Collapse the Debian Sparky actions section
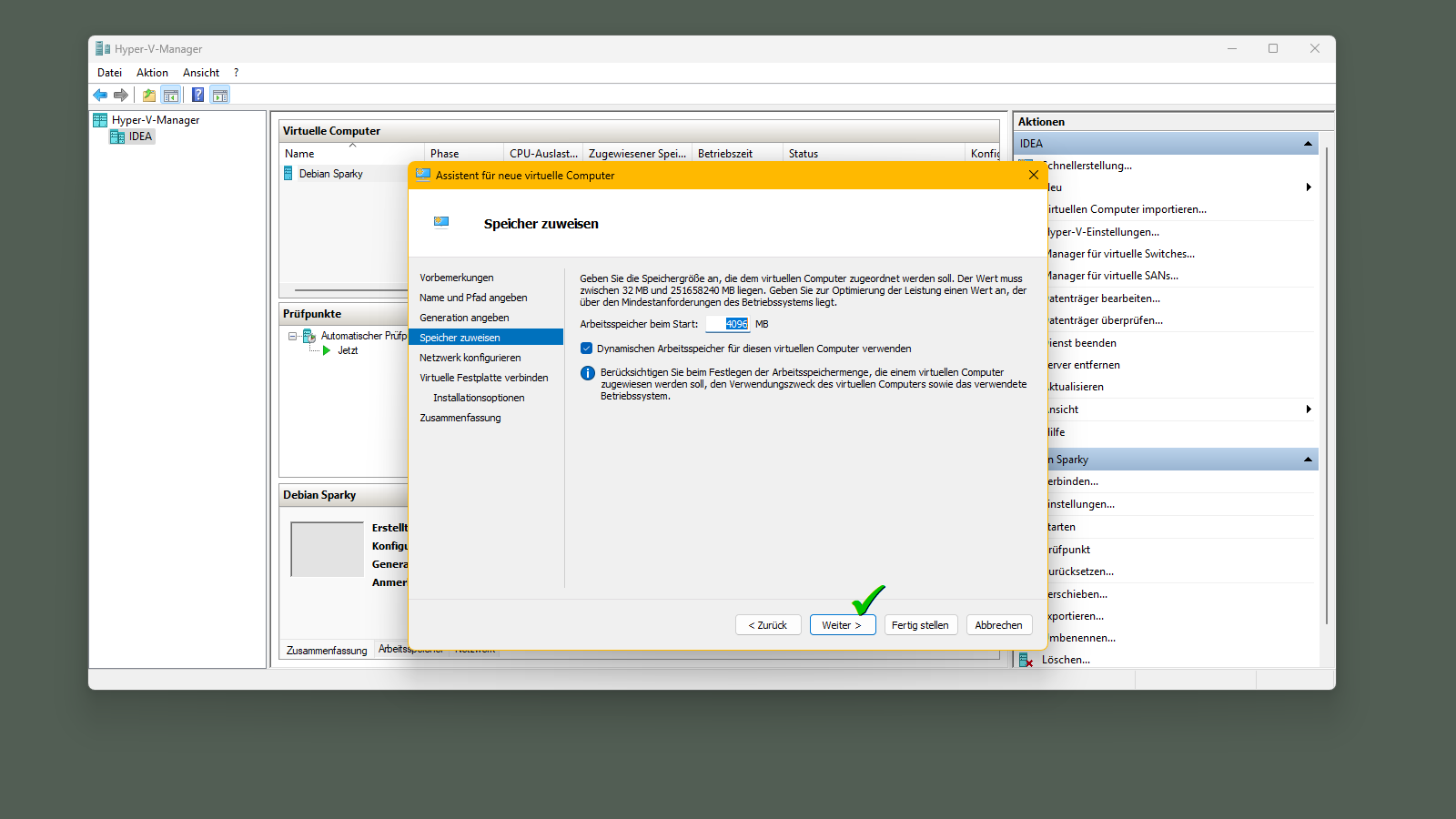 pos(1308,460)
